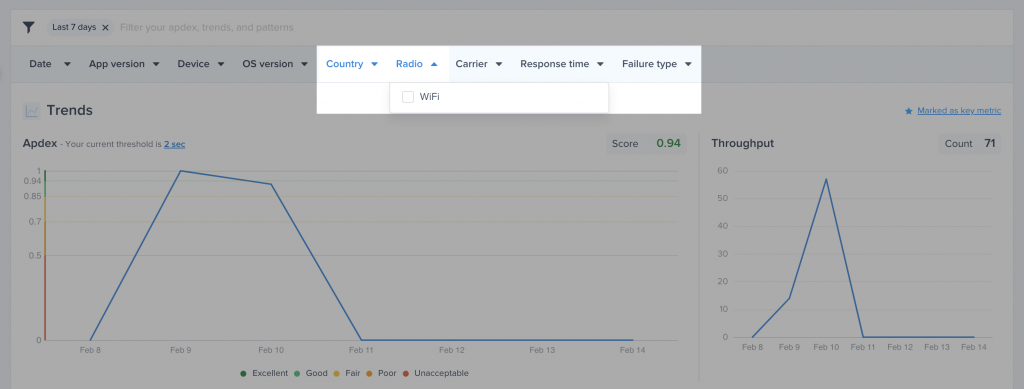
Task: Open the Carrier filter dropdown
Action: pyautogui.click(x=478, y=64)
